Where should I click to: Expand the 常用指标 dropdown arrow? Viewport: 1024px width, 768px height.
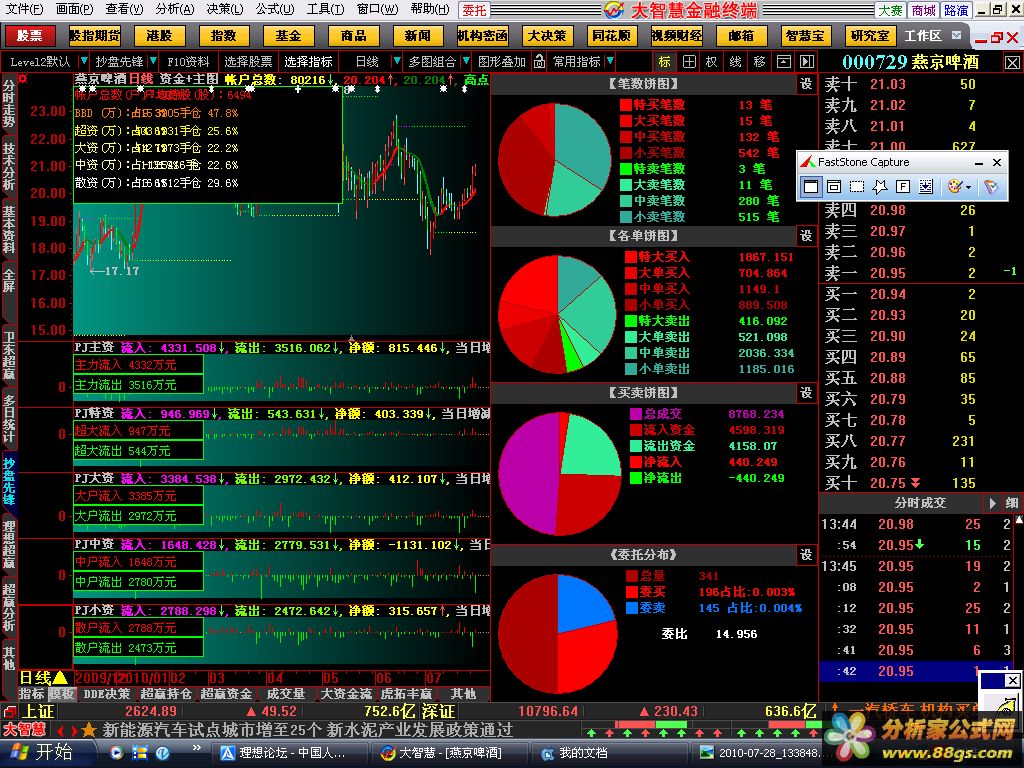[x=610, y=61]
